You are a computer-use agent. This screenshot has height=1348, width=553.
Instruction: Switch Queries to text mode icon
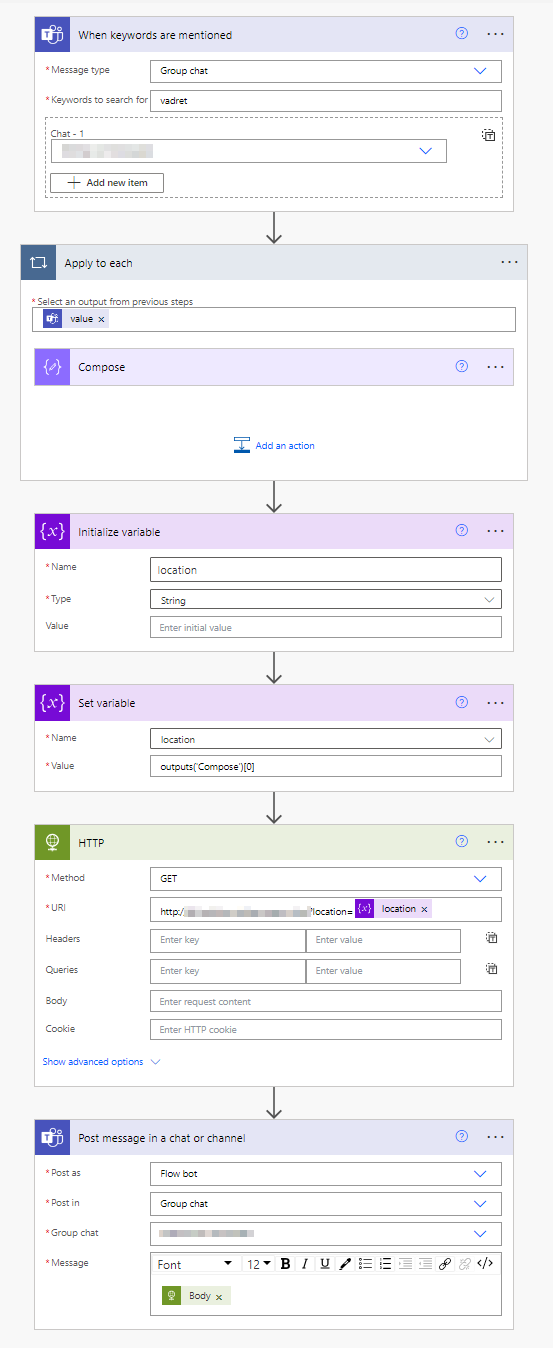pos(491,969)
